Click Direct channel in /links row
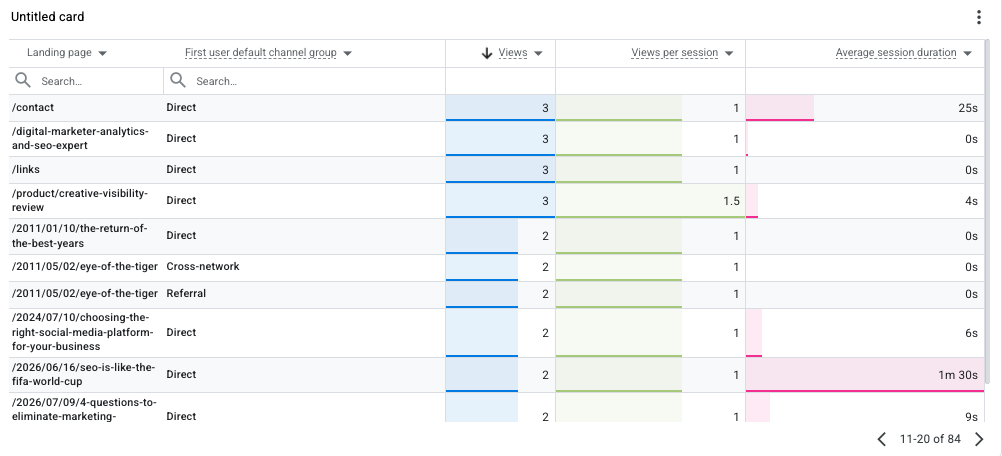The height and width of the screenshot is (456, 1002). [181, 170]
